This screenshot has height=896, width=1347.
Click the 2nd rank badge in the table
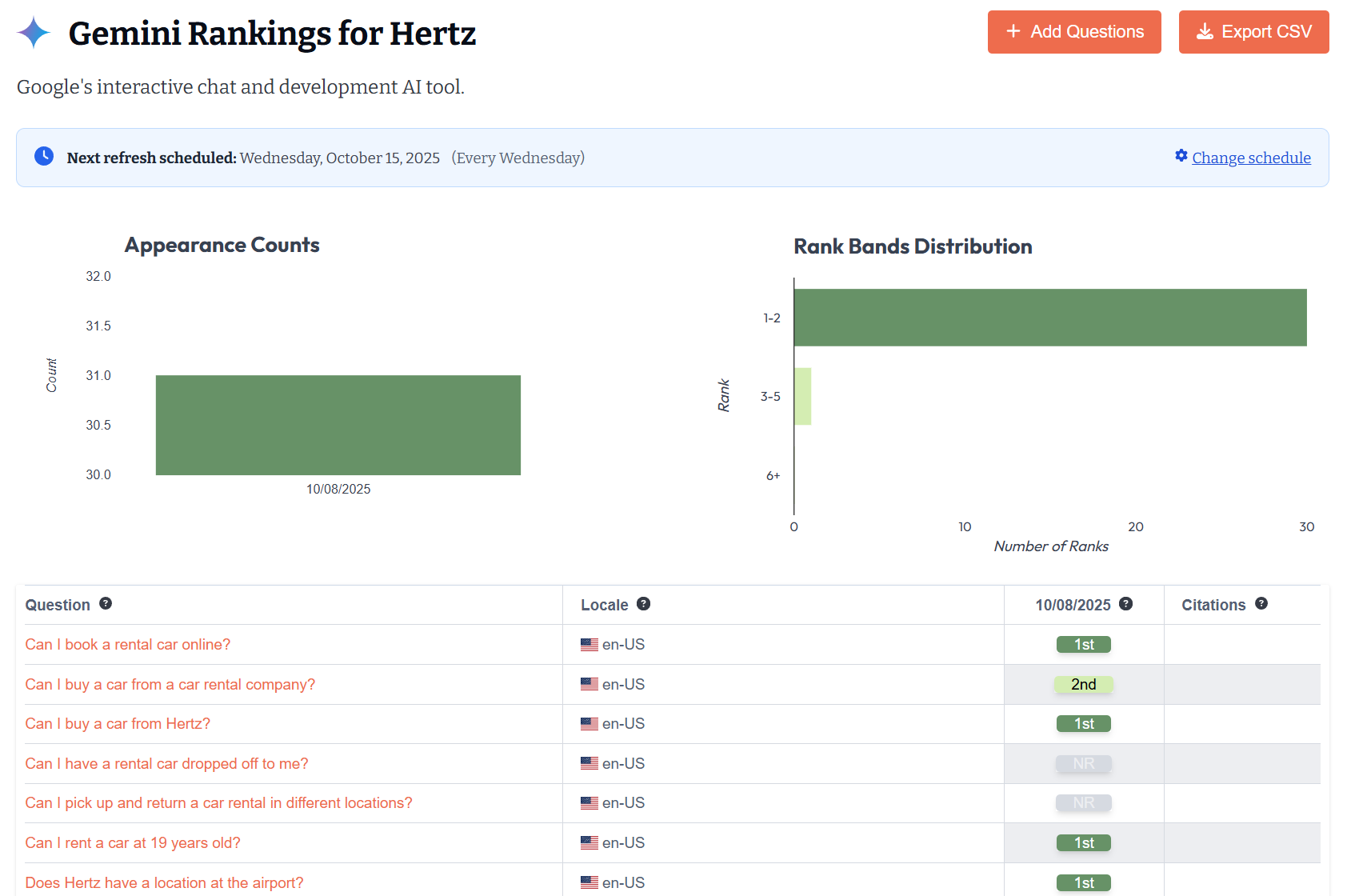1083,685
